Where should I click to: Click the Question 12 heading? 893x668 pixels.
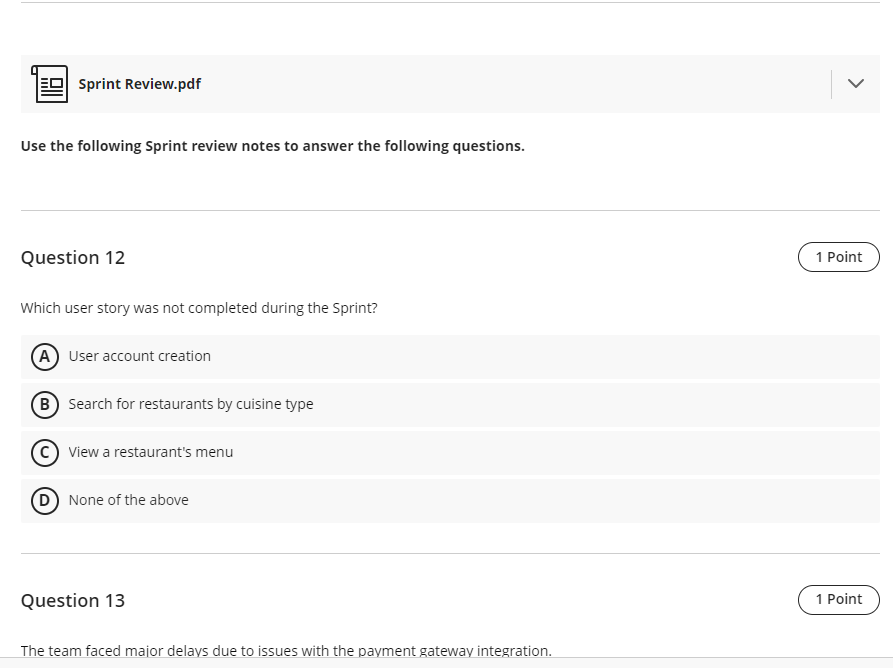(x=73, y=257)
